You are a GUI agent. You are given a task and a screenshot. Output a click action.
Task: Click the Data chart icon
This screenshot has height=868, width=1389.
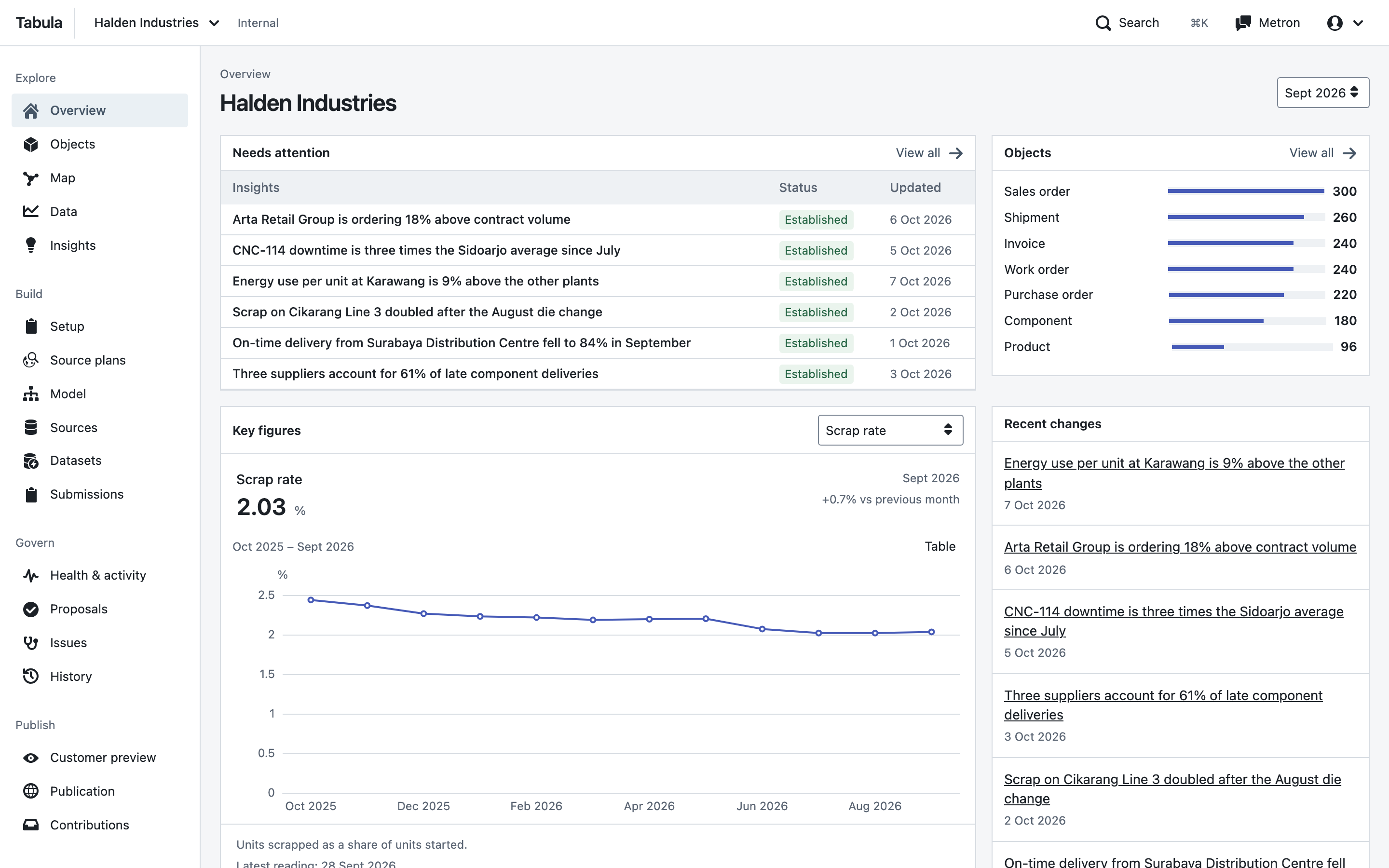click(31, 211)
